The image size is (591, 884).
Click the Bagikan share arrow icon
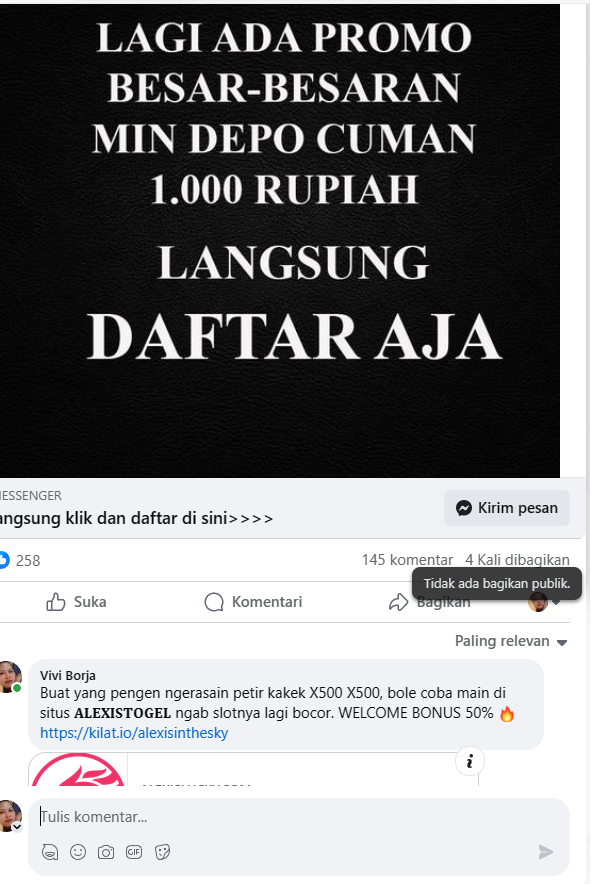(x=398, y=602)
